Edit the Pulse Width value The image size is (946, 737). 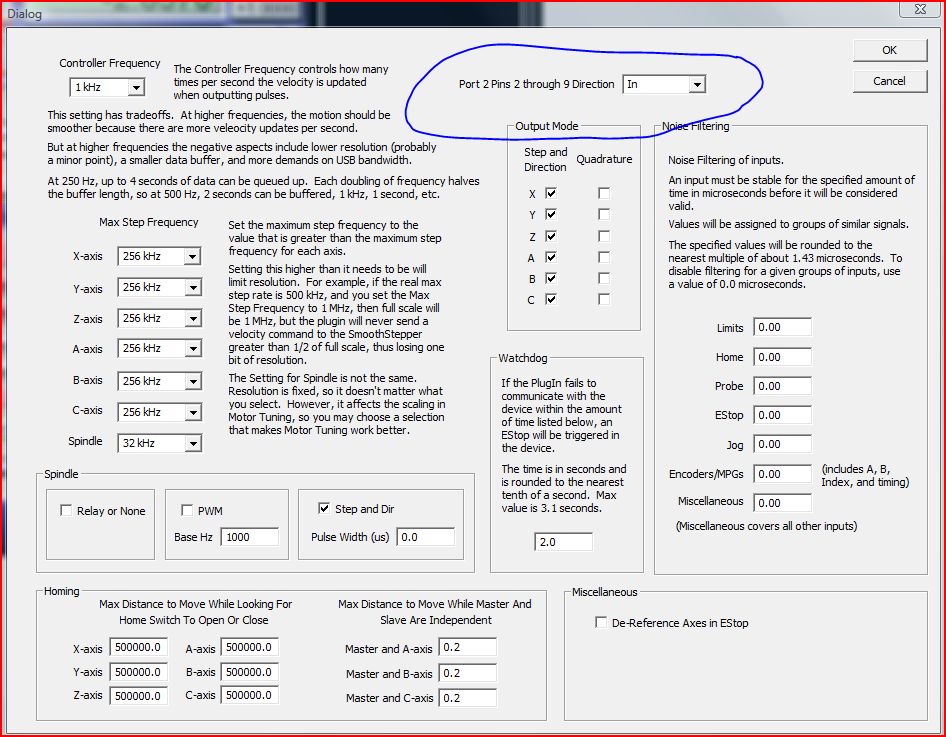(426, 536)
